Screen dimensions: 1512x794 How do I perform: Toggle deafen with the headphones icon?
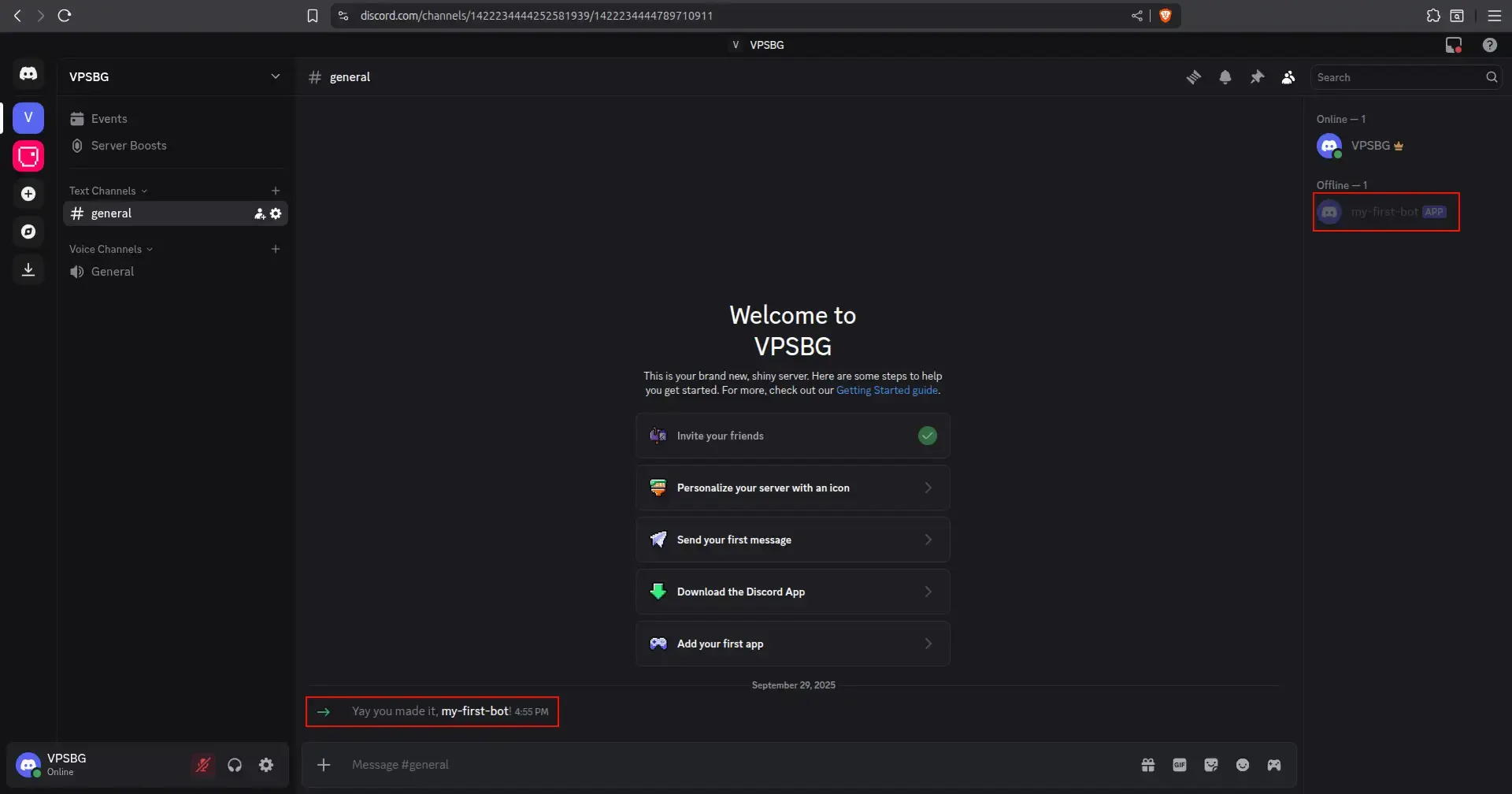click(235, 765)
